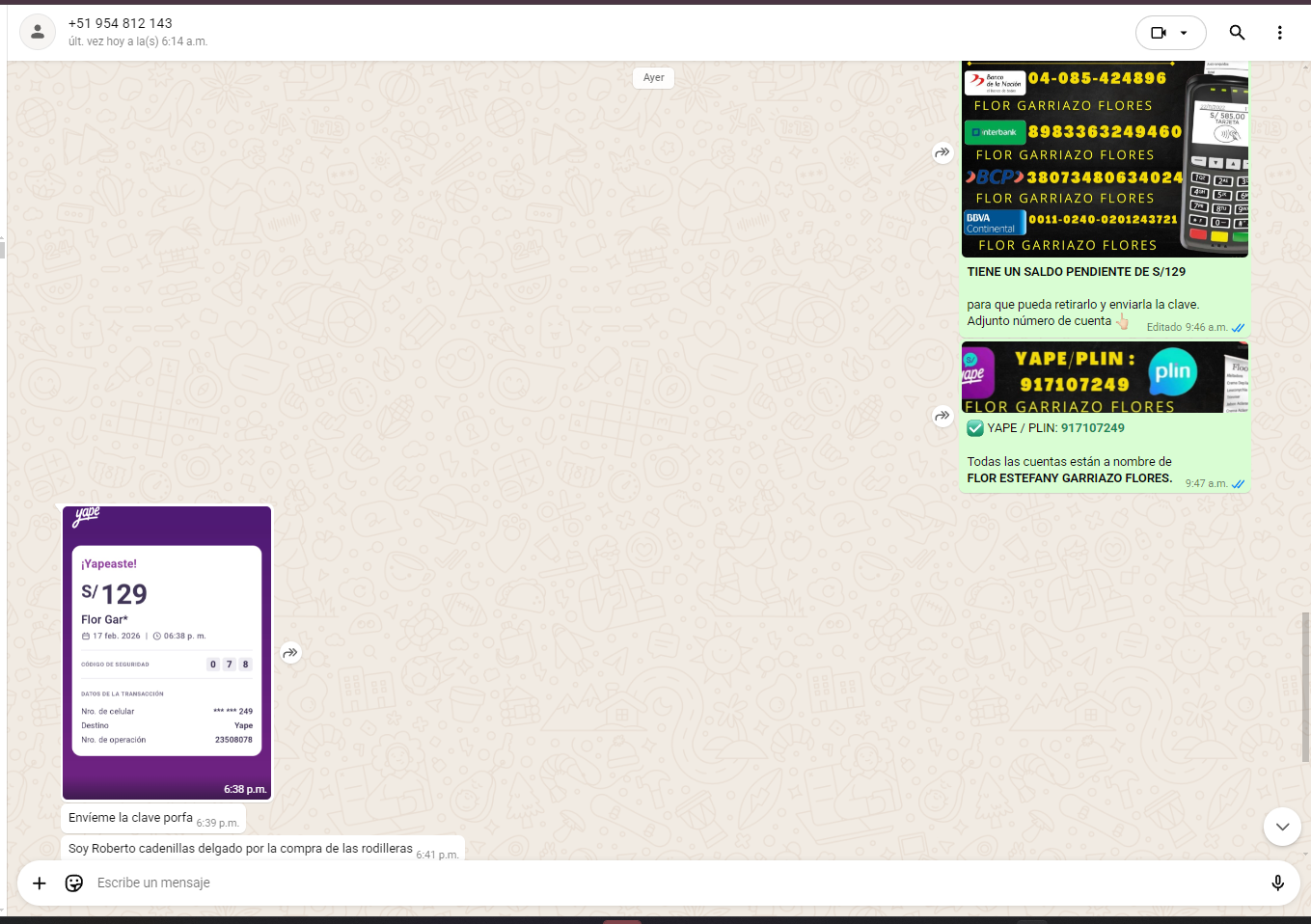Forward the bank accounts image message
The width and height of the screenshot is (1311, 924).
(942, 152)
